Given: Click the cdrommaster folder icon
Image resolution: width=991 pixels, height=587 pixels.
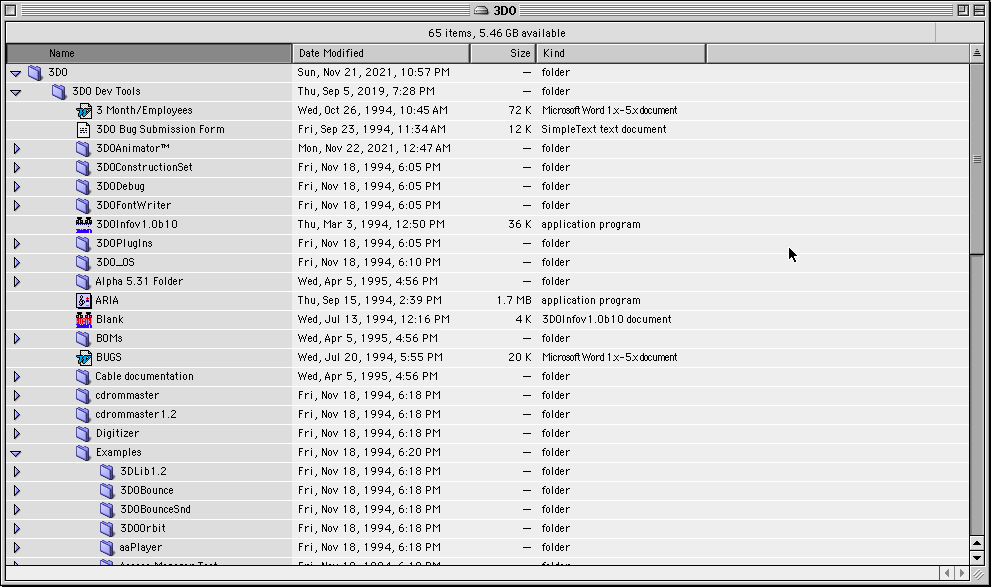Looking at the screenshot, I should click(83, 396).
